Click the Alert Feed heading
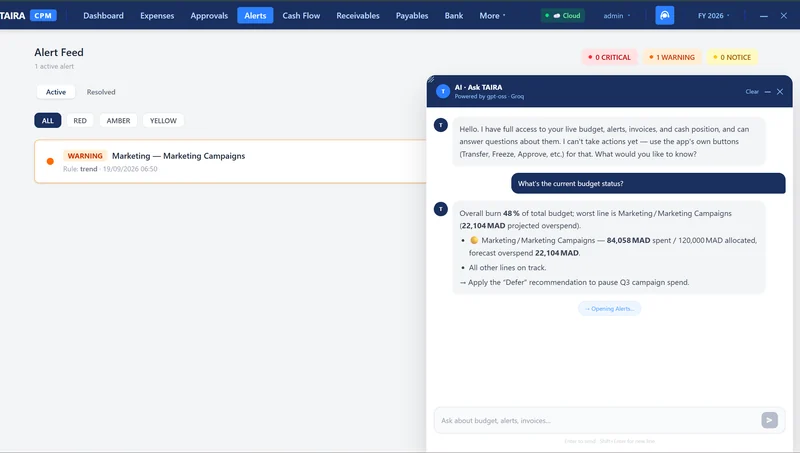 [59, 52]
